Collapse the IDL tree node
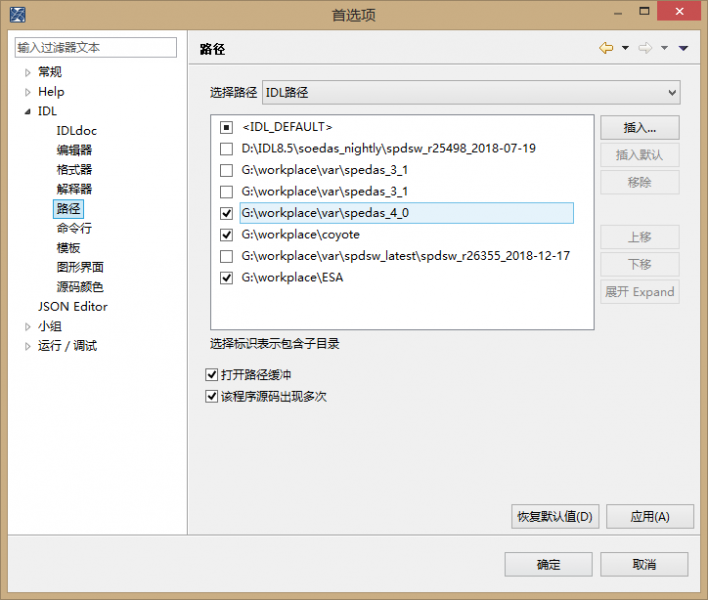 coord(28,112)
